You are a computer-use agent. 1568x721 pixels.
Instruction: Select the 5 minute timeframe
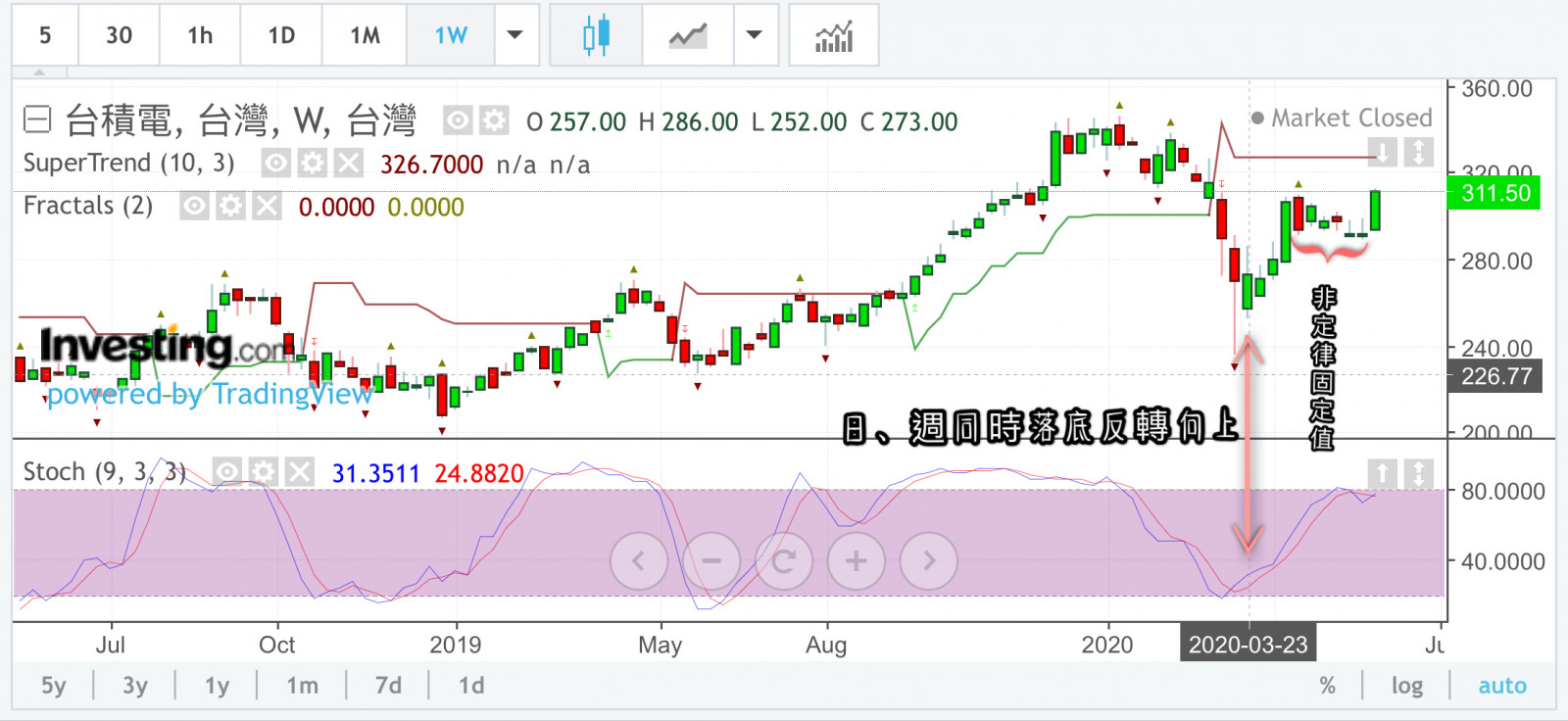pos(45,35)
